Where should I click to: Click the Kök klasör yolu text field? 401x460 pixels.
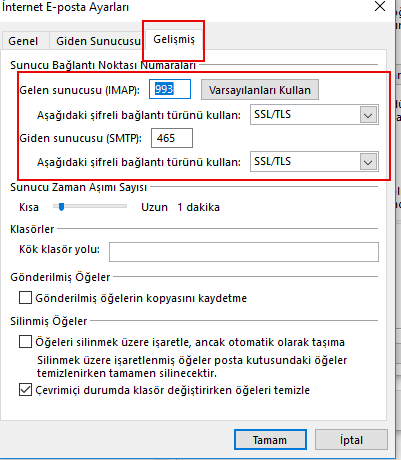tap(244, 252)
